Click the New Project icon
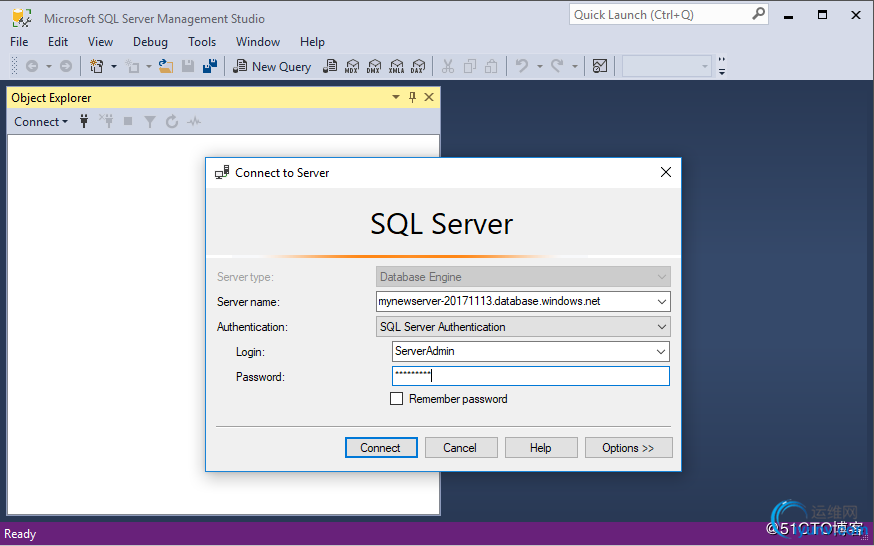Viewport: 874px width, 546px height. (x=96, y=66)
